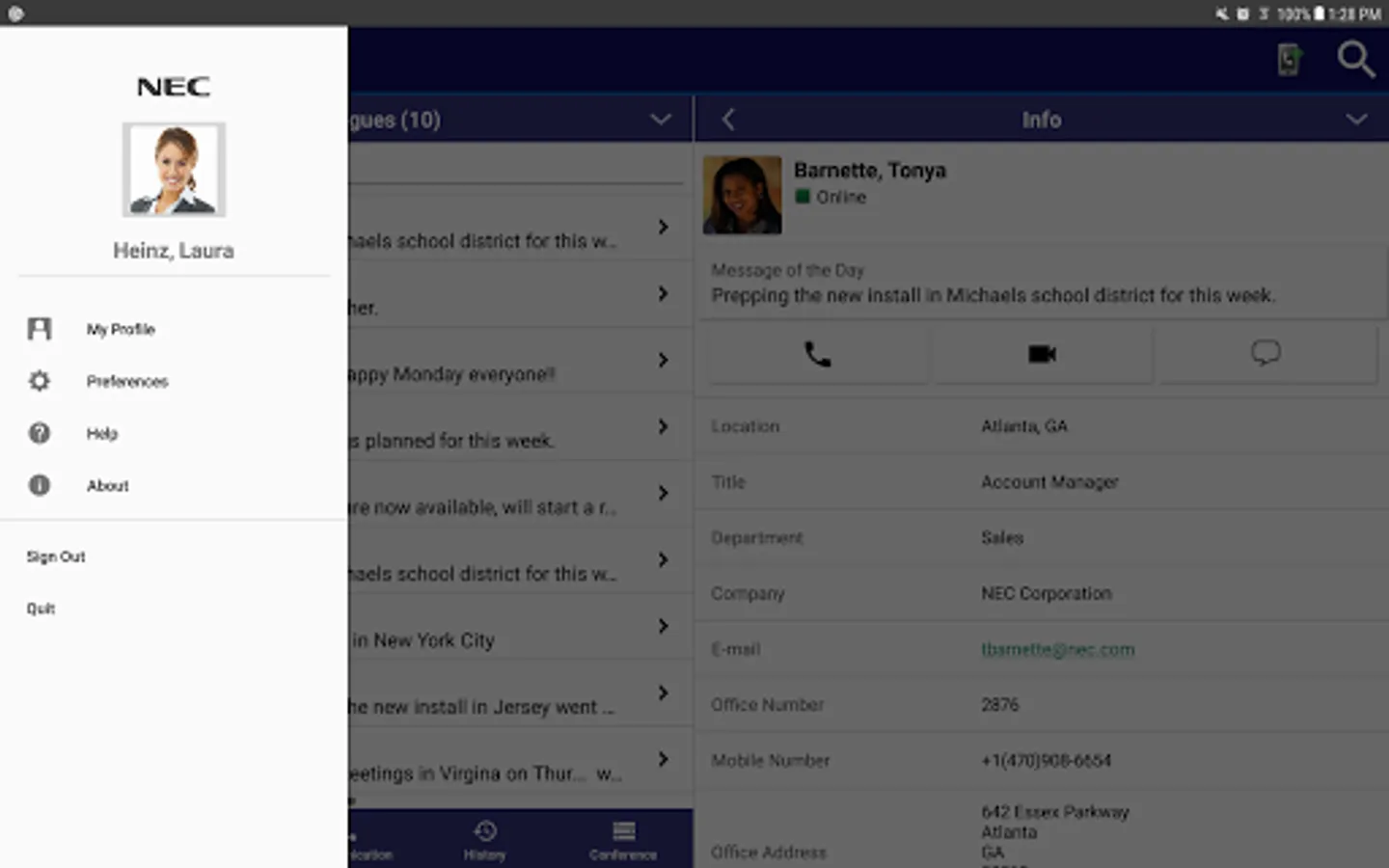This screenshot has height=868, width=1389.
Task: Open the Help menu entry
Action: [x=174, y=434]
